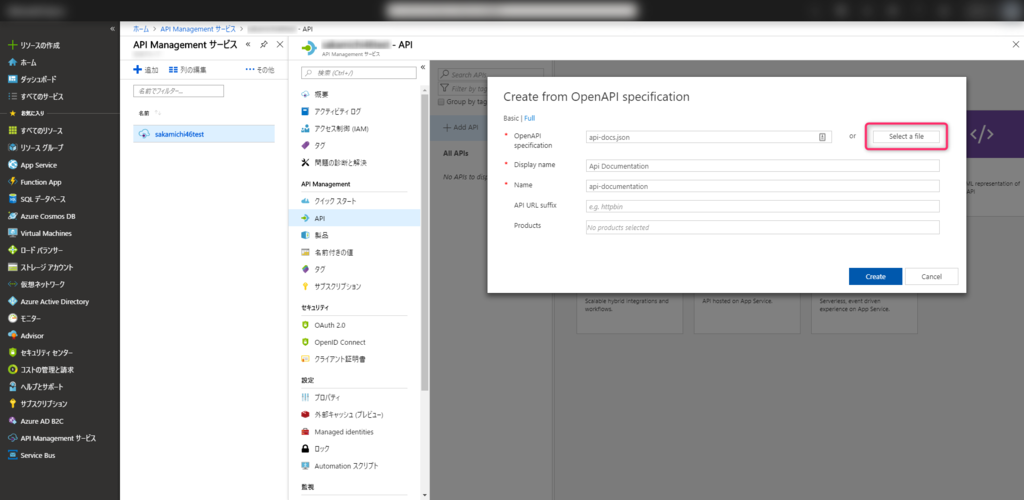
Task: Open Service Bus in the sidebar
Action: pyautogui.click(x=31, y=455)
